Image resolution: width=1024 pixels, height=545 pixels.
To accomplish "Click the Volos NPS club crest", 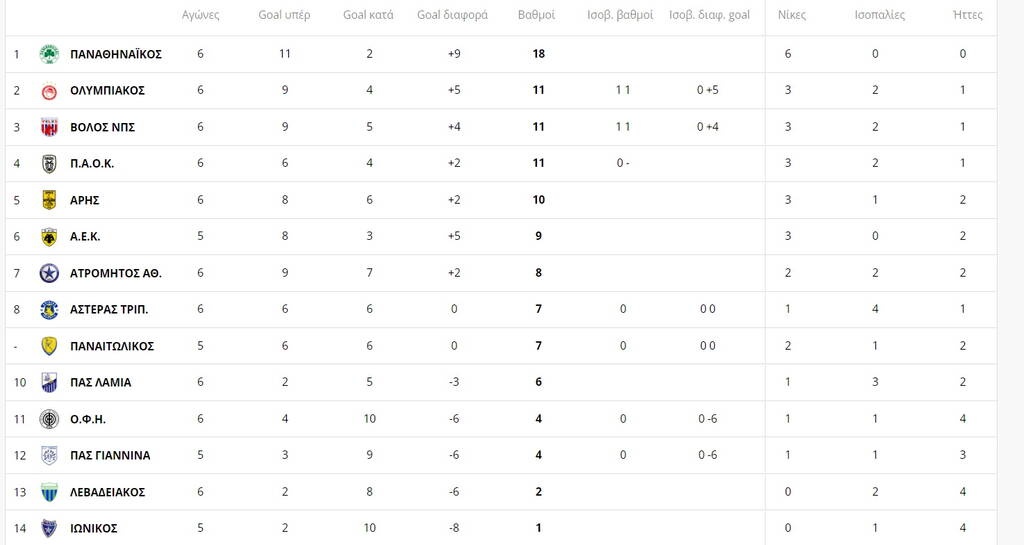I will click(49, 127).
